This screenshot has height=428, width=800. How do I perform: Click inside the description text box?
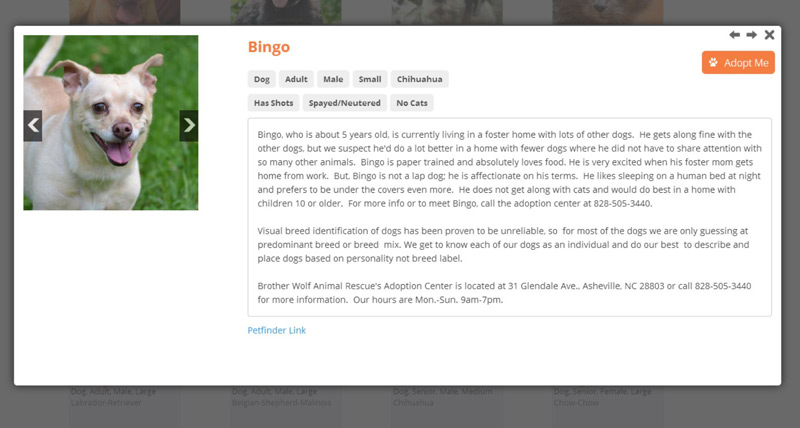[509, 217]
